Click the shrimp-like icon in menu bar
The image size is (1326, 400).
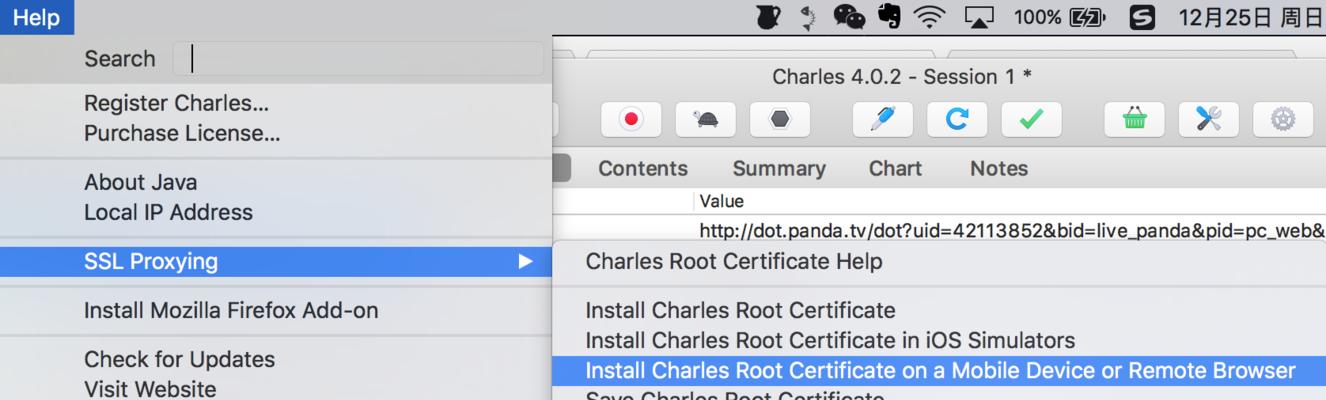(x=808, y=17)
